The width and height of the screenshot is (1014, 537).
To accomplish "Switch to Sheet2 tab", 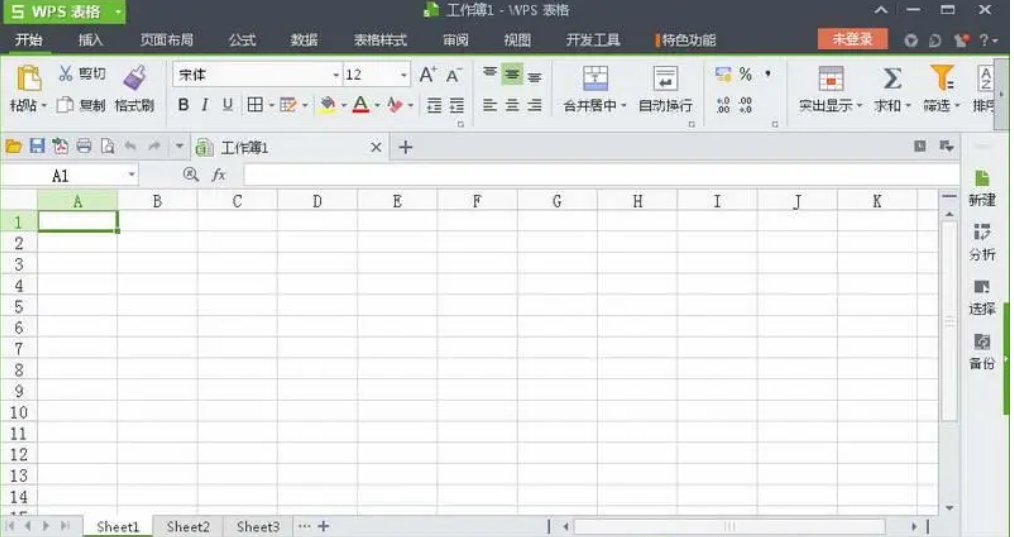I will coord(188,527).
